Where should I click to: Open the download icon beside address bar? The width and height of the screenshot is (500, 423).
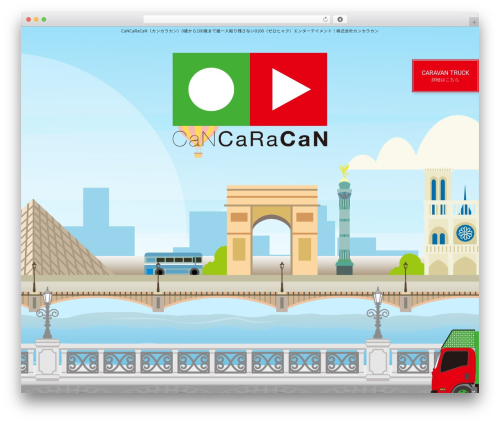click(x=340, y=19)
